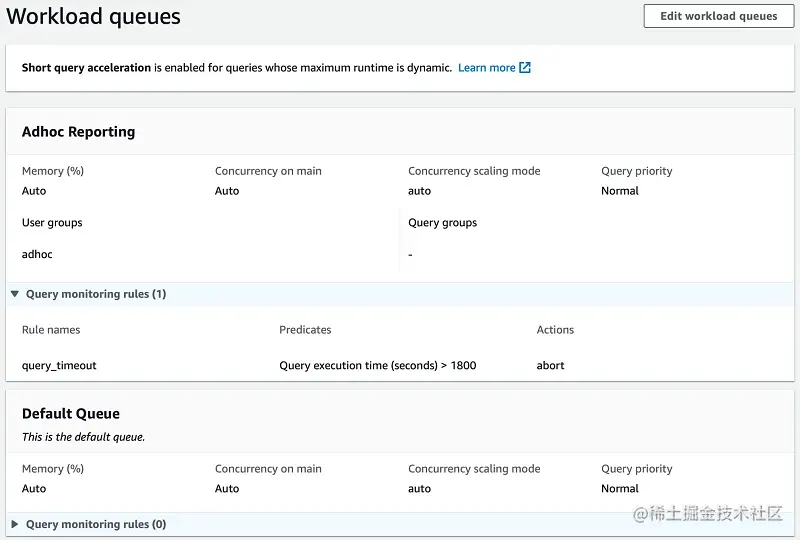
Task: Click the Query execution time predicate text
Action: tap(377, 366)
